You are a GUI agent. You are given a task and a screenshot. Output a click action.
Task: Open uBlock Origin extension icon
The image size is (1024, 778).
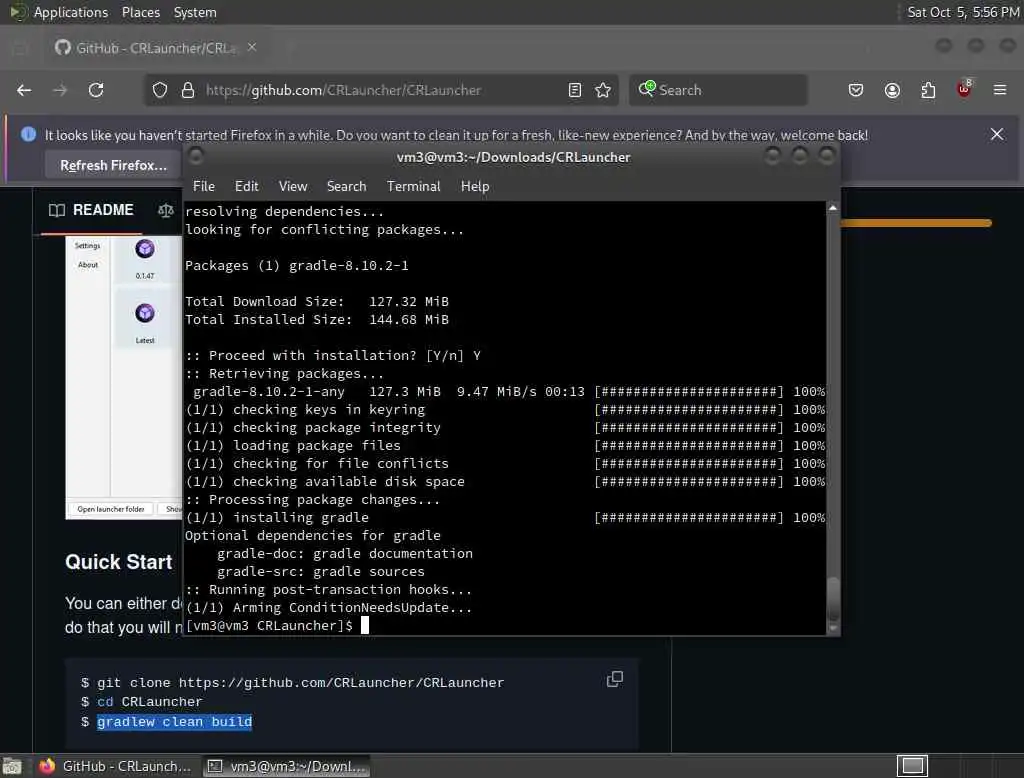[964, 89]
